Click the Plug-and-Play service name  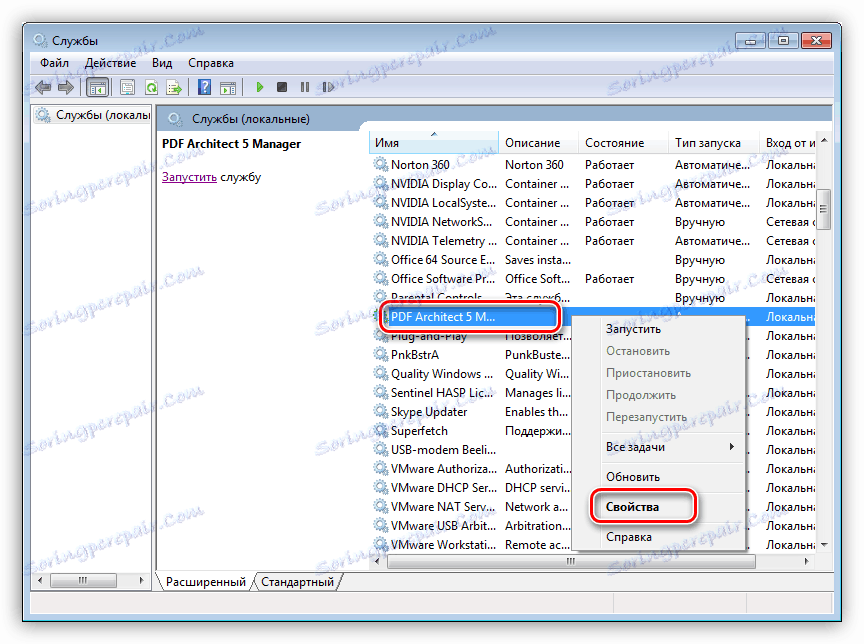pos(429,336)
